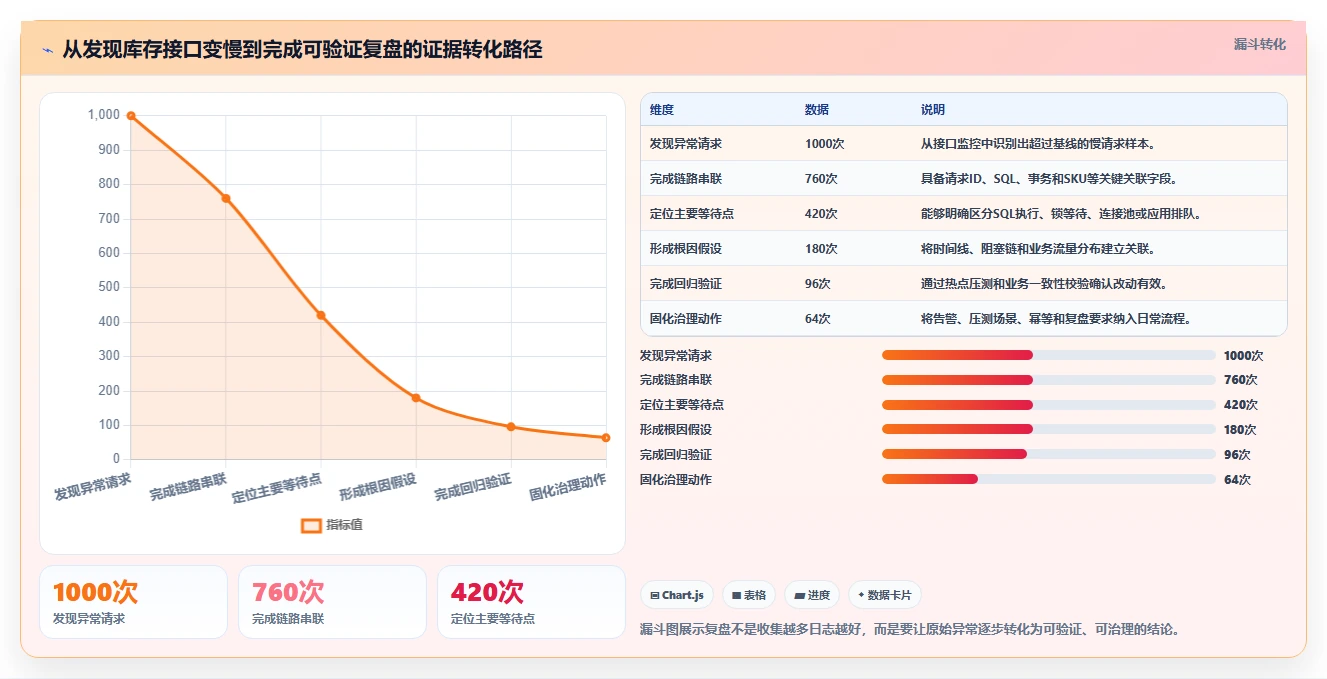Click the description mentioning 时间线、阻塞链

click(x=1041, y=249)
